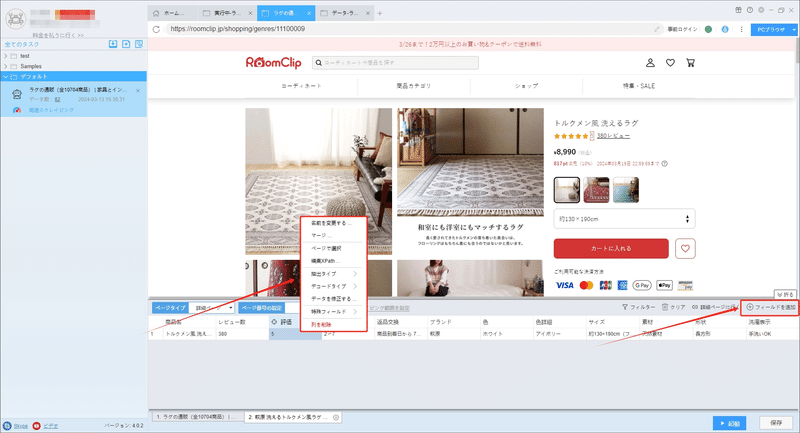Open the page type dropdown next to ページタイプ
Screen dimensions: 800x433
click(212, 308)
